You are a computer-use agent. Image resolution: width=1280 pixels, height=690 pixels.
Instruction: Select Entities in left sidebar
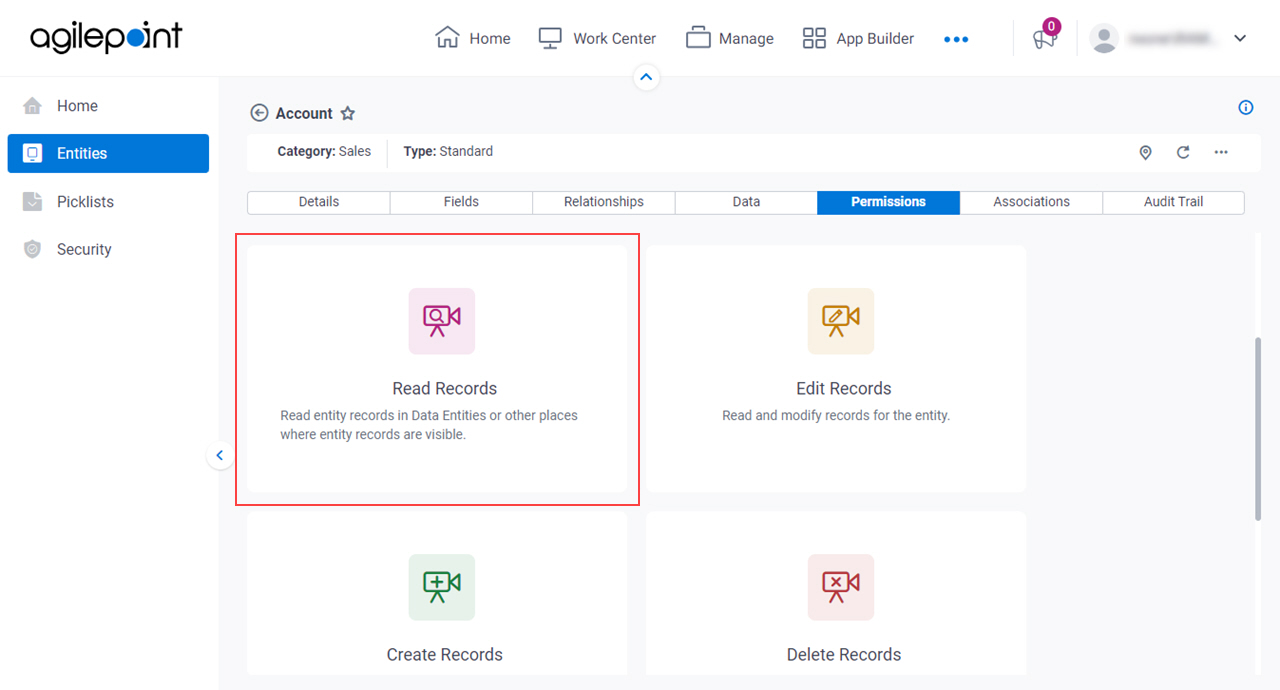[108, 153]
